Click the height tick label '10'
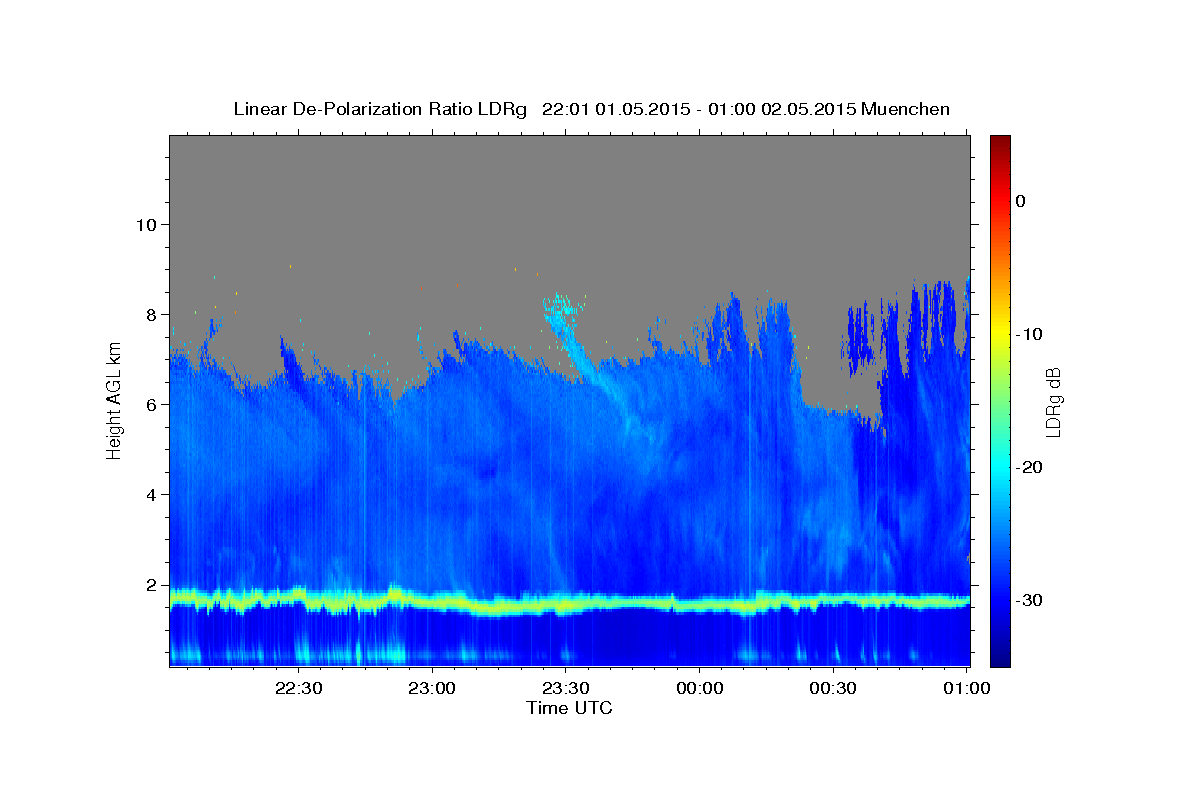The image size is (1200, 800). coord(146,224)
